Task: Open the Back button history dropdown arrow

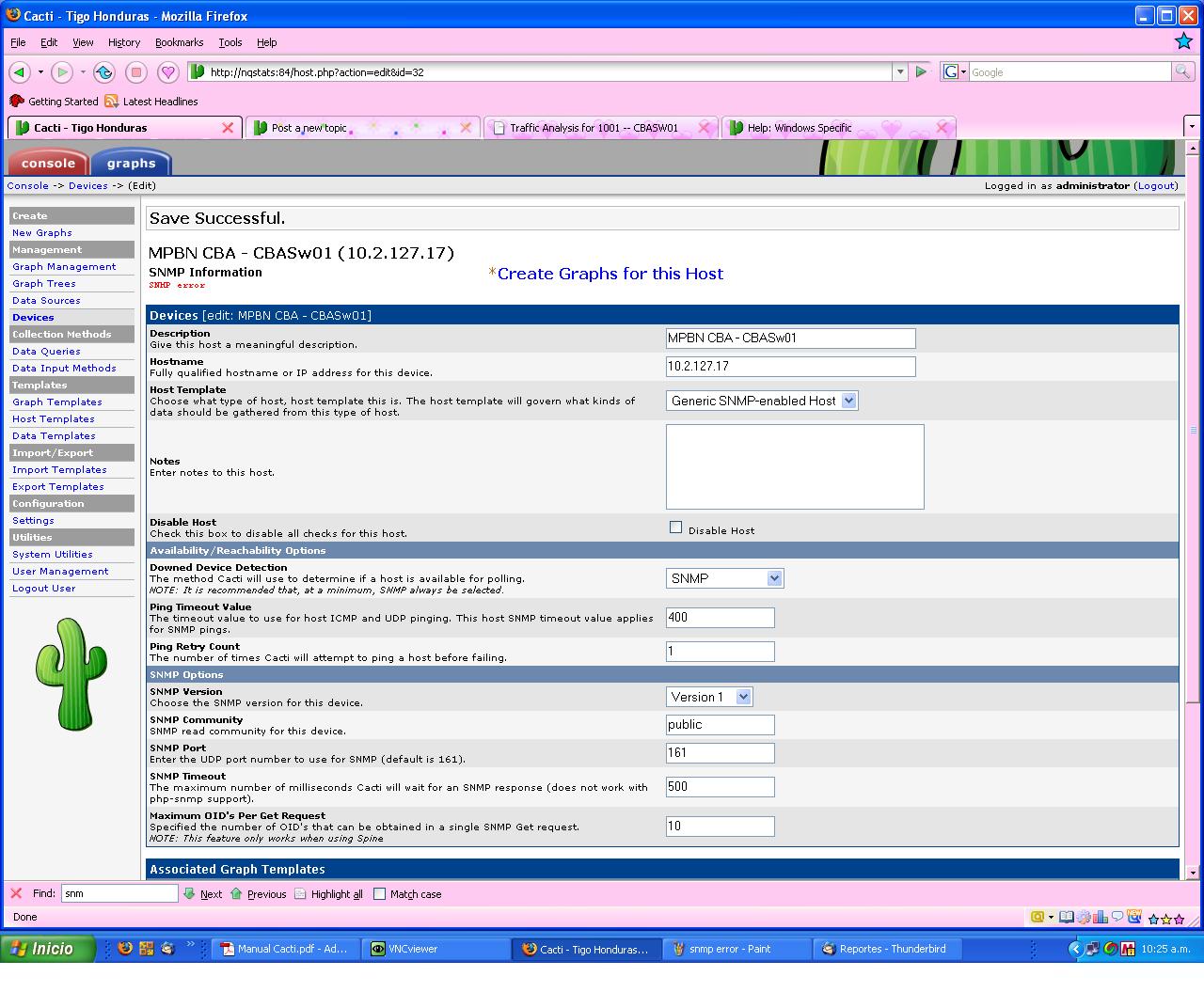Action: [40, 71]
